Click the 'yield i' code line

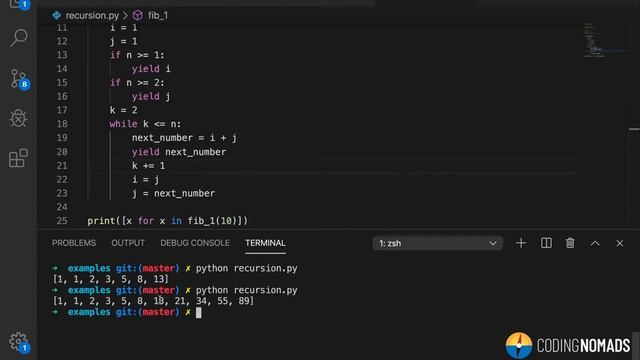point(151,69)
